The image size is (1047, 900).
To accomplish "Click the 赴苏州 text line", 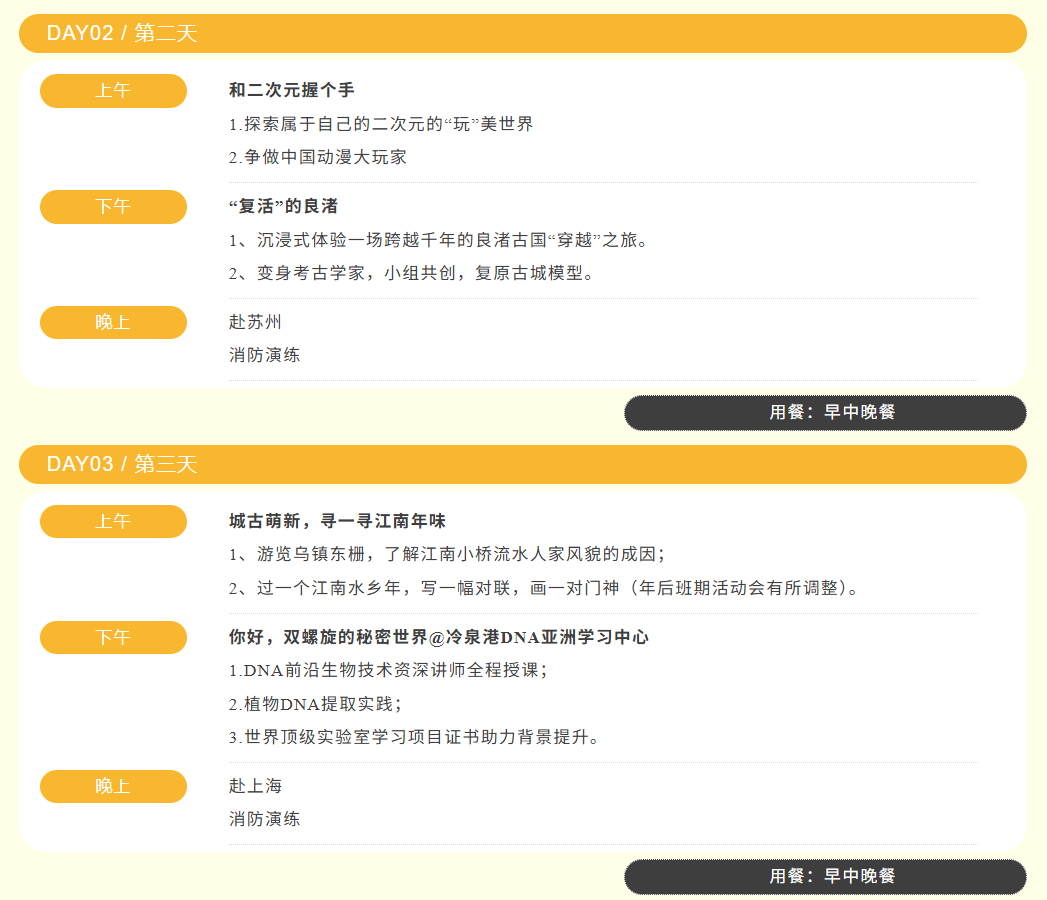I will [256, 322].
